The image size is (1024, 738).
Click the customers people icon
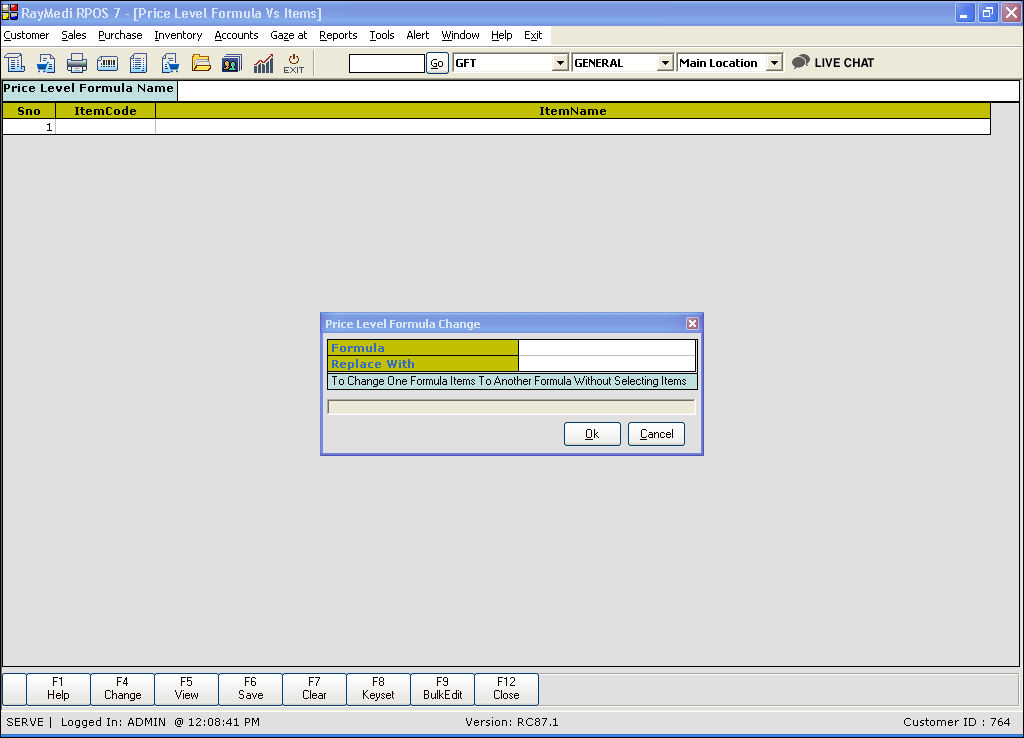232,63
